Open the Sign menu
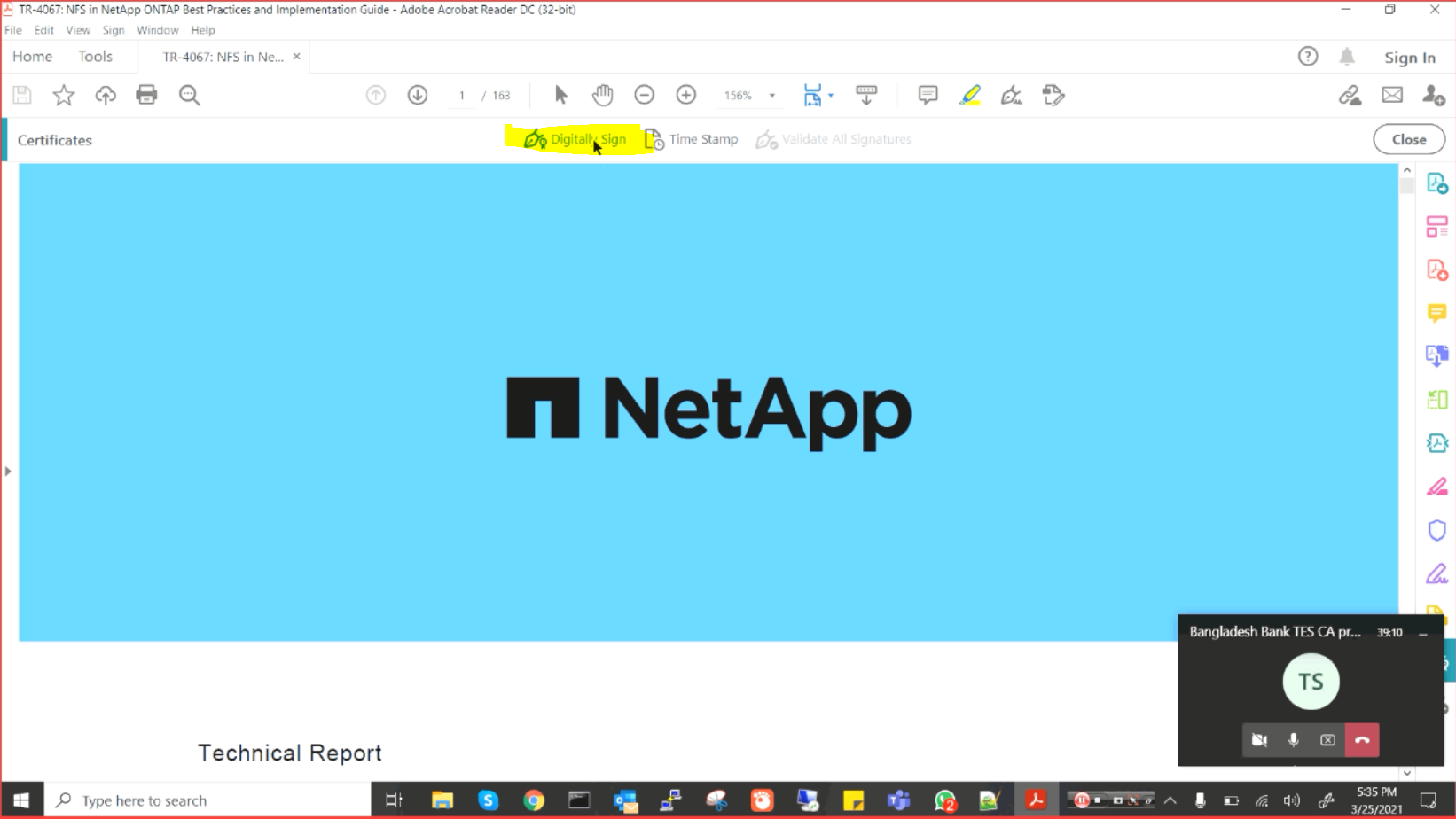 pyautogui.click(x=114, y=30)
